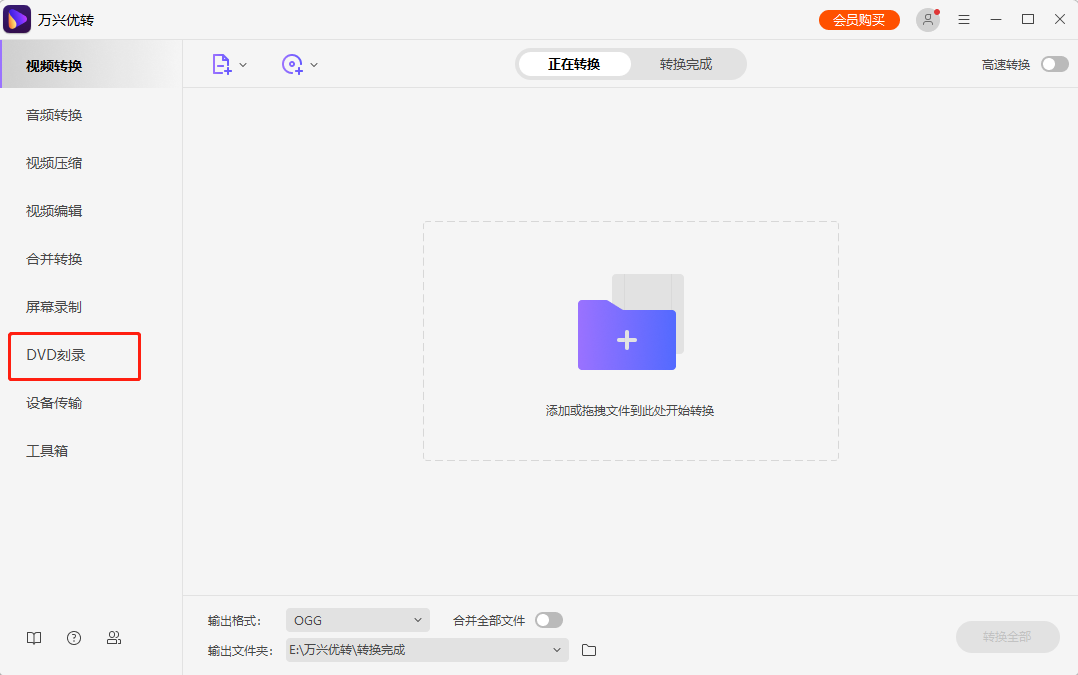Click the Add DVD disc icon
Screen dimensions: 1078x675
point(293,63)
